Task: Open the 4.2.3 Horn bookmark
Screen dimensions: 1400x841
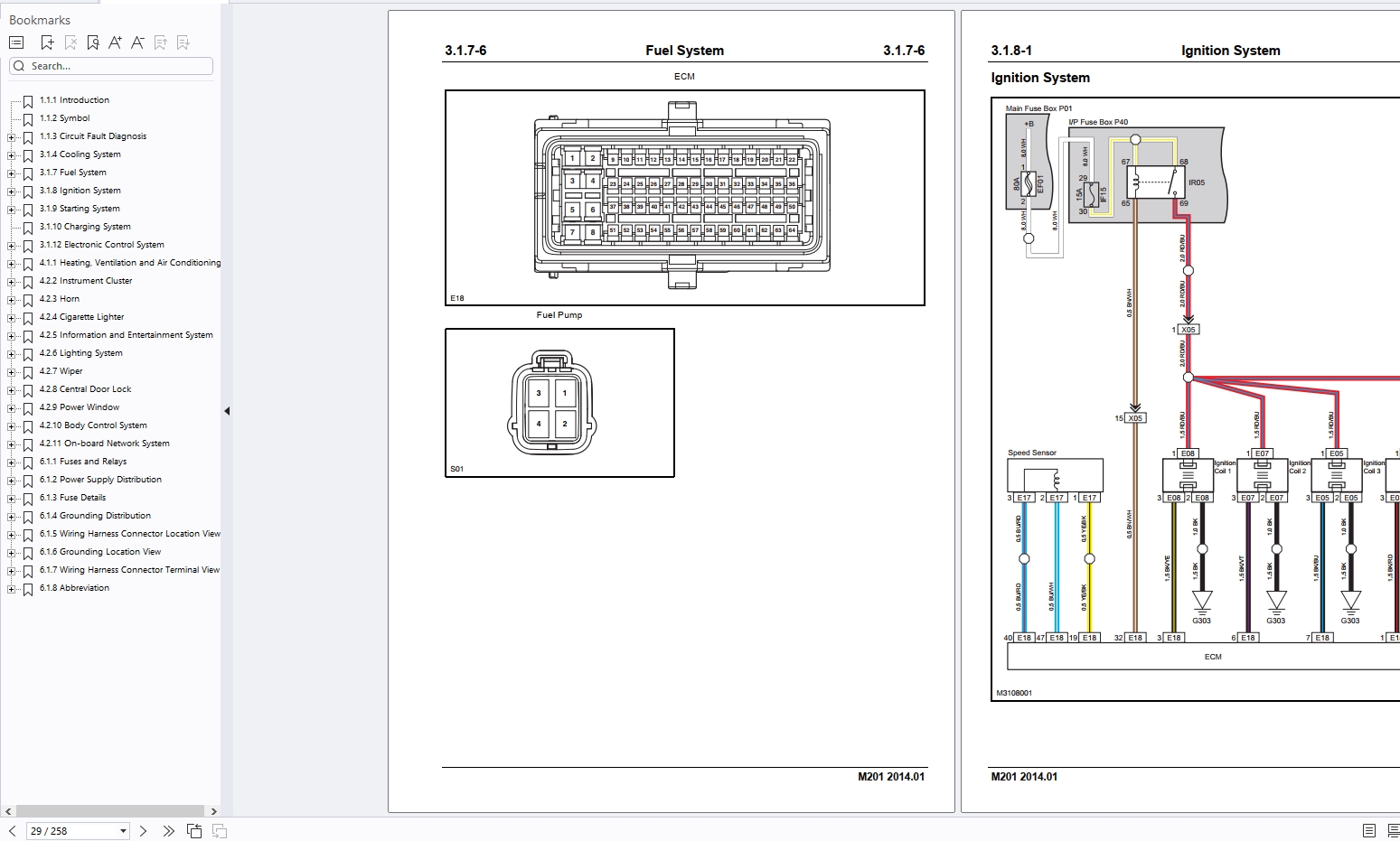Action: click(x=60, y=299)
